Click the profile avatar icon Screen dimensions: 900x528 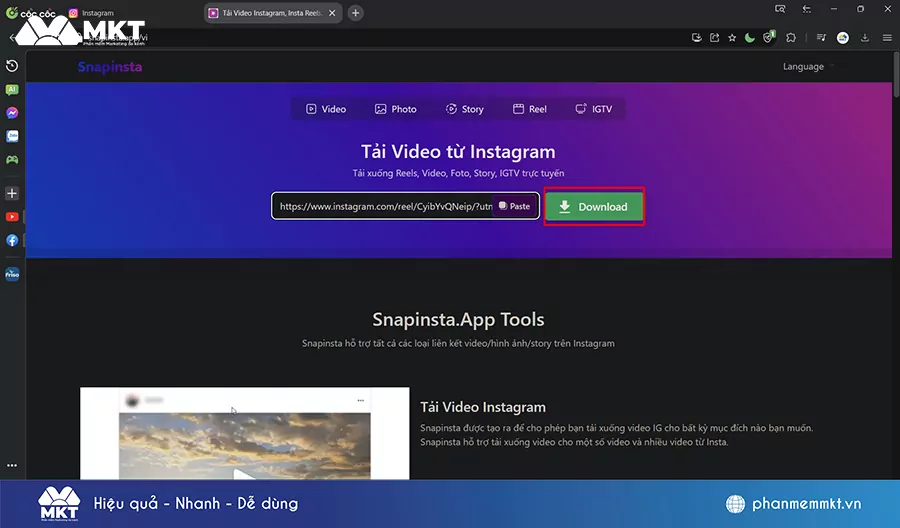point(843,38)
